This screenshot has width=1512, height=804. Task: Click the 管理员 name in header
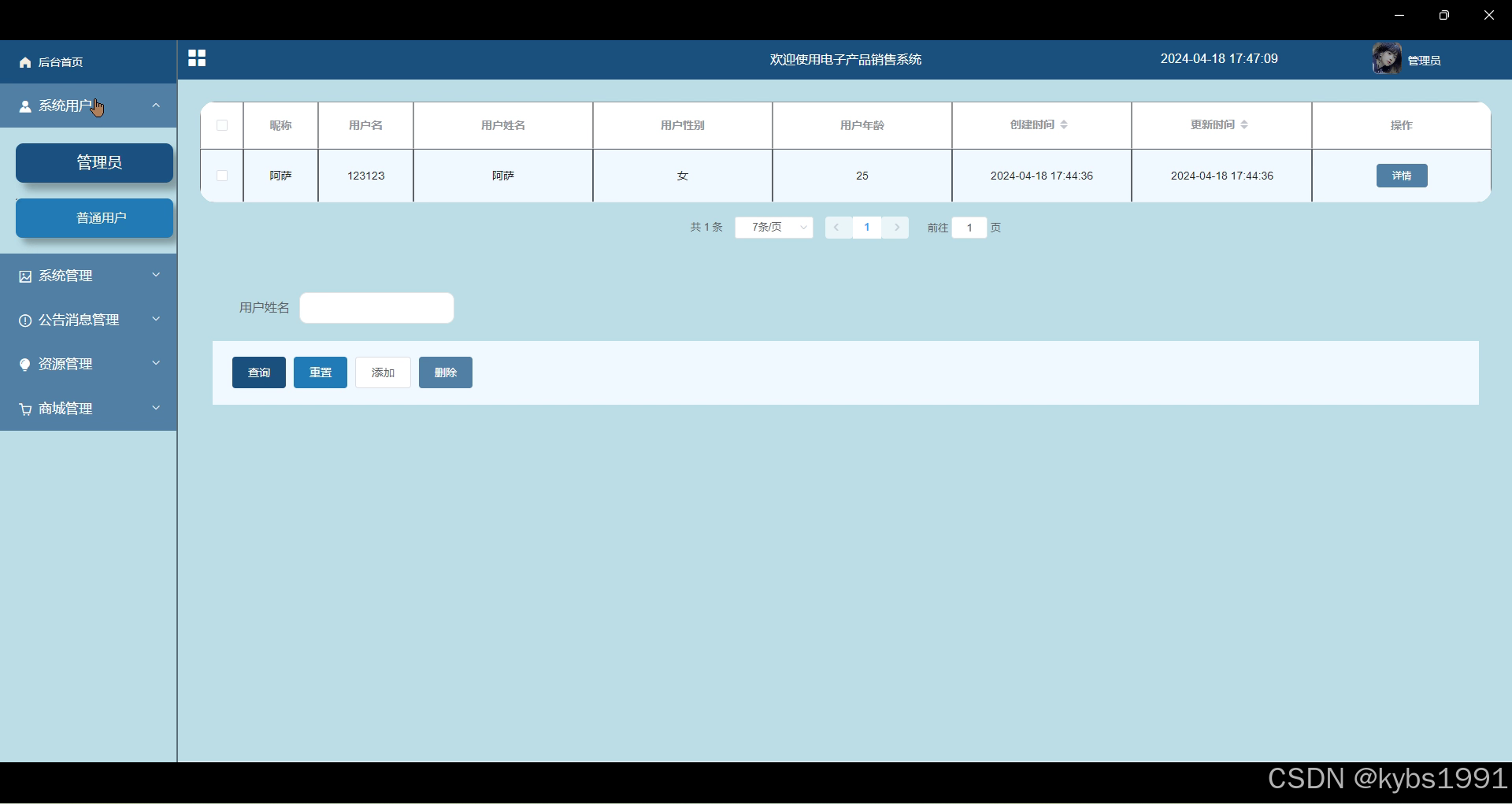coord(1425,61)
